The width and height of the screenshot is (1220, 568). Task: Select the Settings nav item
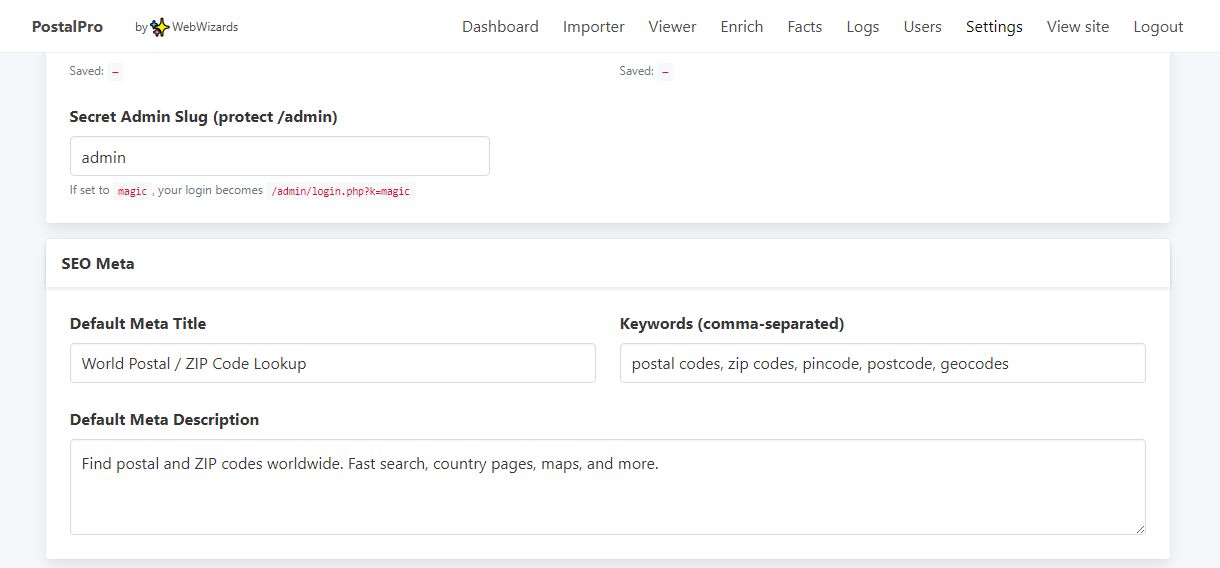coord(994,27)
